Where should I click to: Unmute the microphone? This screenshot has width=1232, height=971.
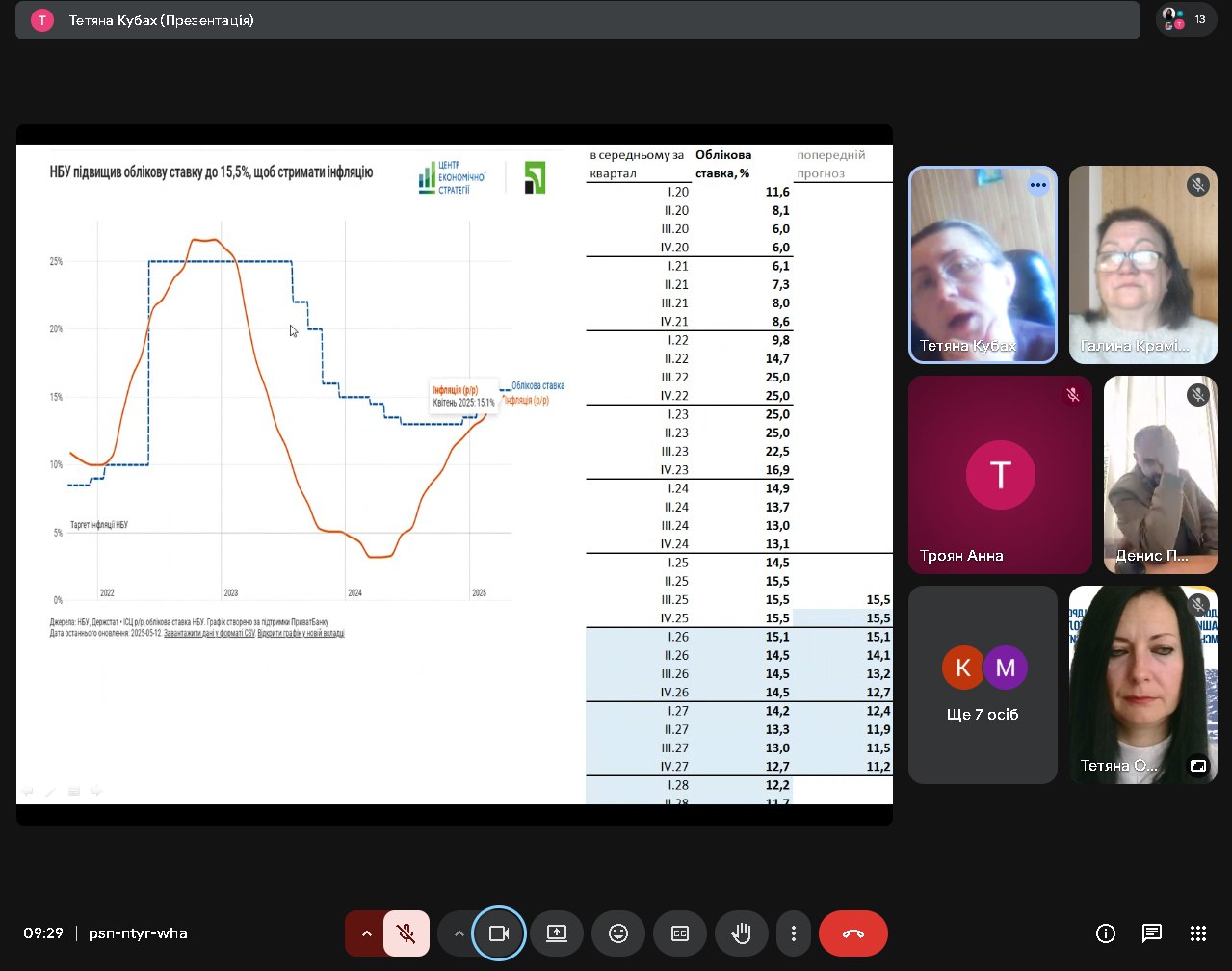pyautogui.click(x=406, y=933)
